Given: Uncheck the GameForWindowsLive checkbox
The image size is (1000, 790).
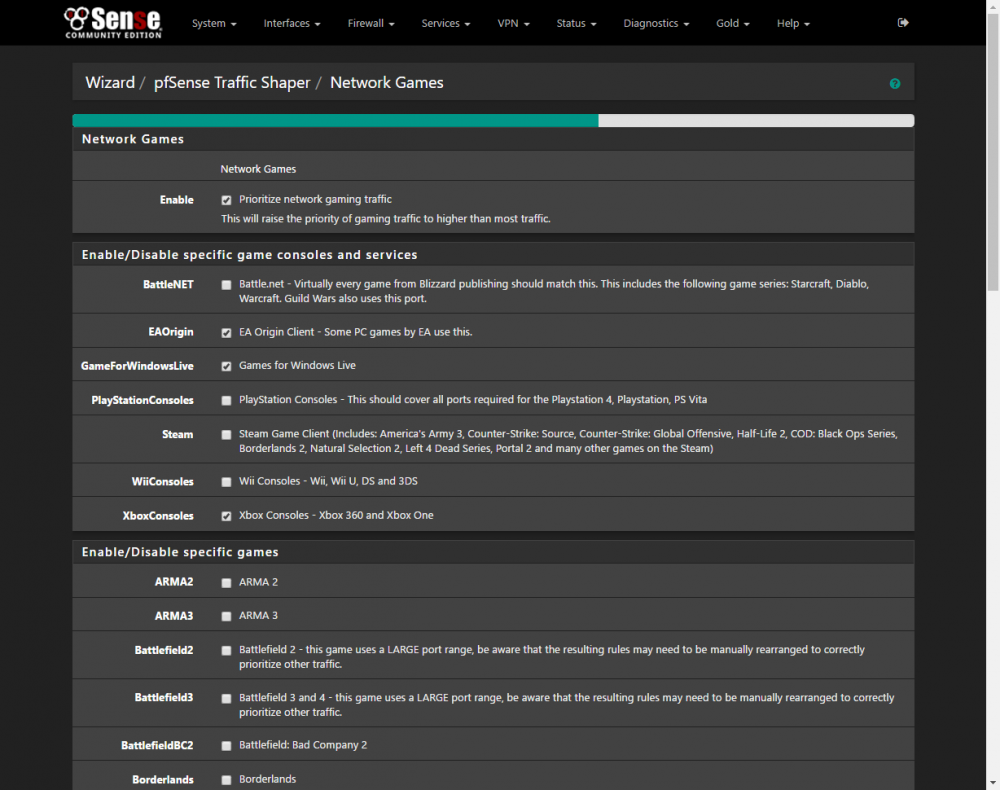Looking at the screenshot, I should coord(226,366).
